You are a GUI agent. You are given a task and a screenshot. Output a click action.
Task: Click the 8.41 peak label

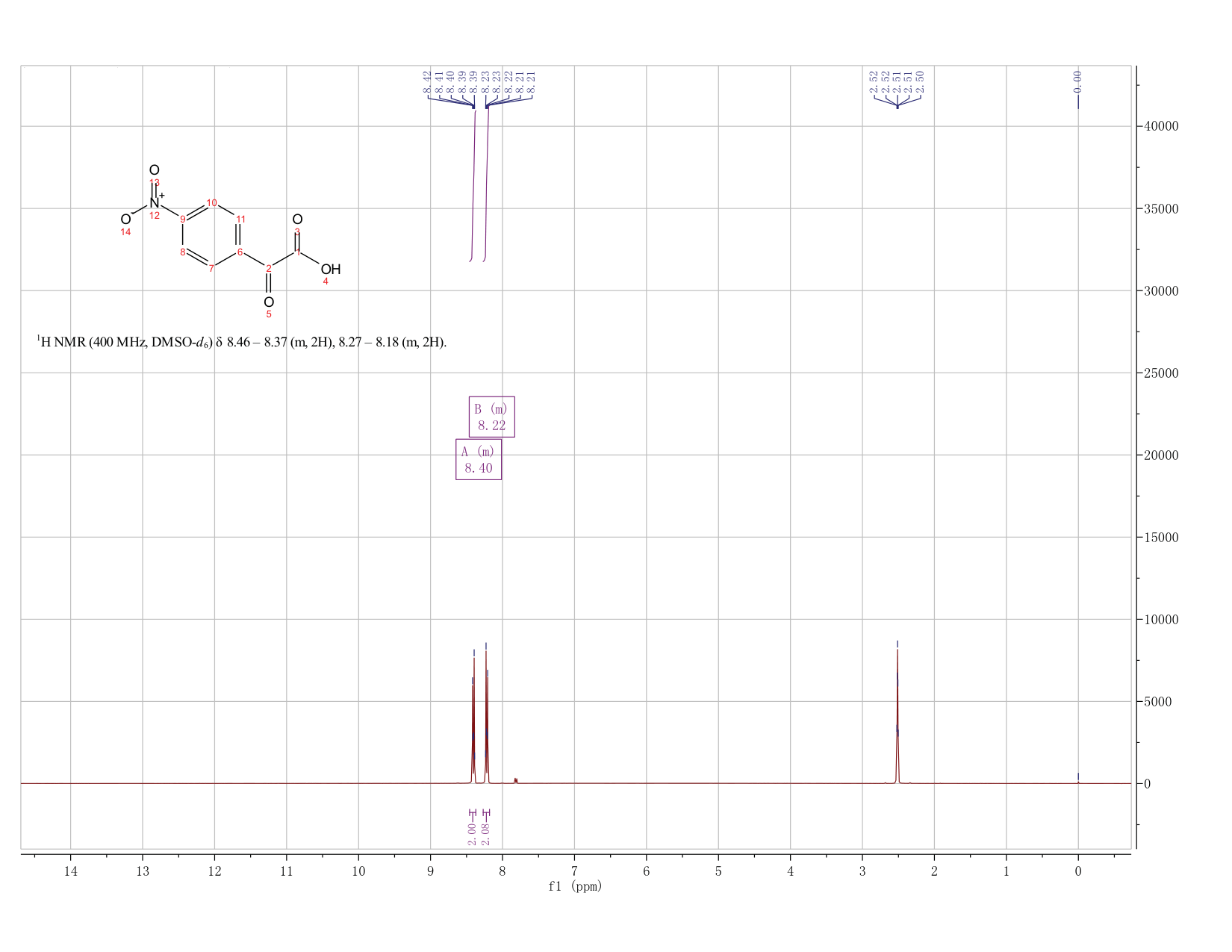[439, 82]
